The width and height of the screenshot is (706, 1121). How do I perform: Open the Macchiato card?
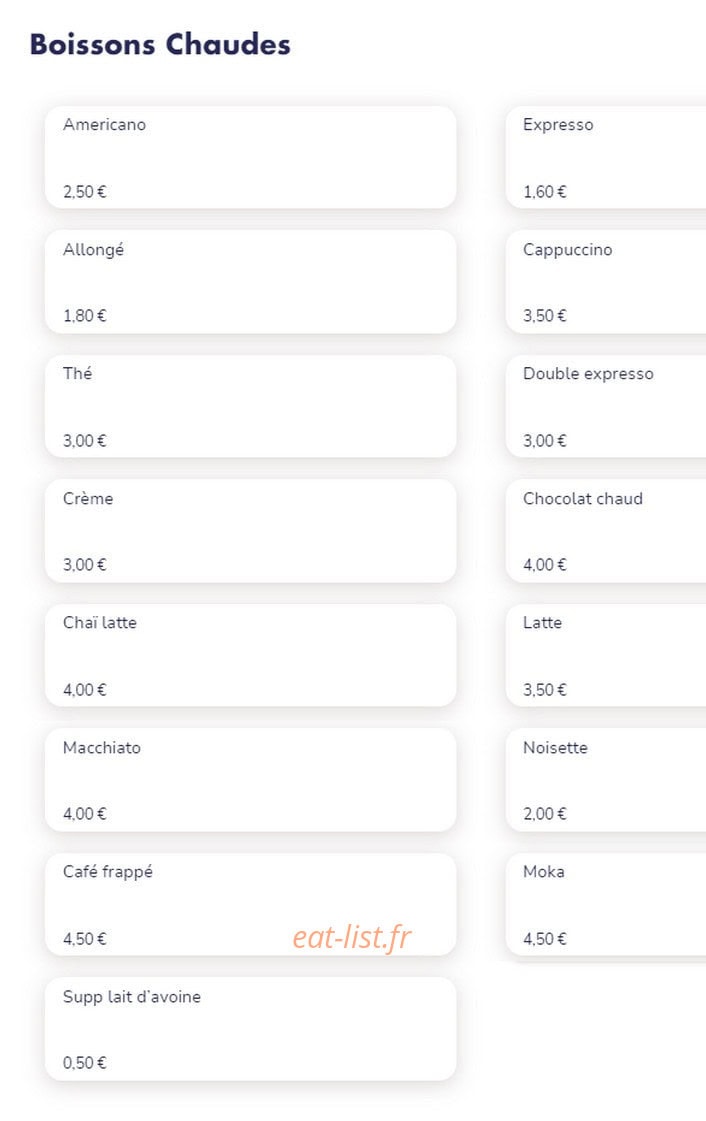251,779
